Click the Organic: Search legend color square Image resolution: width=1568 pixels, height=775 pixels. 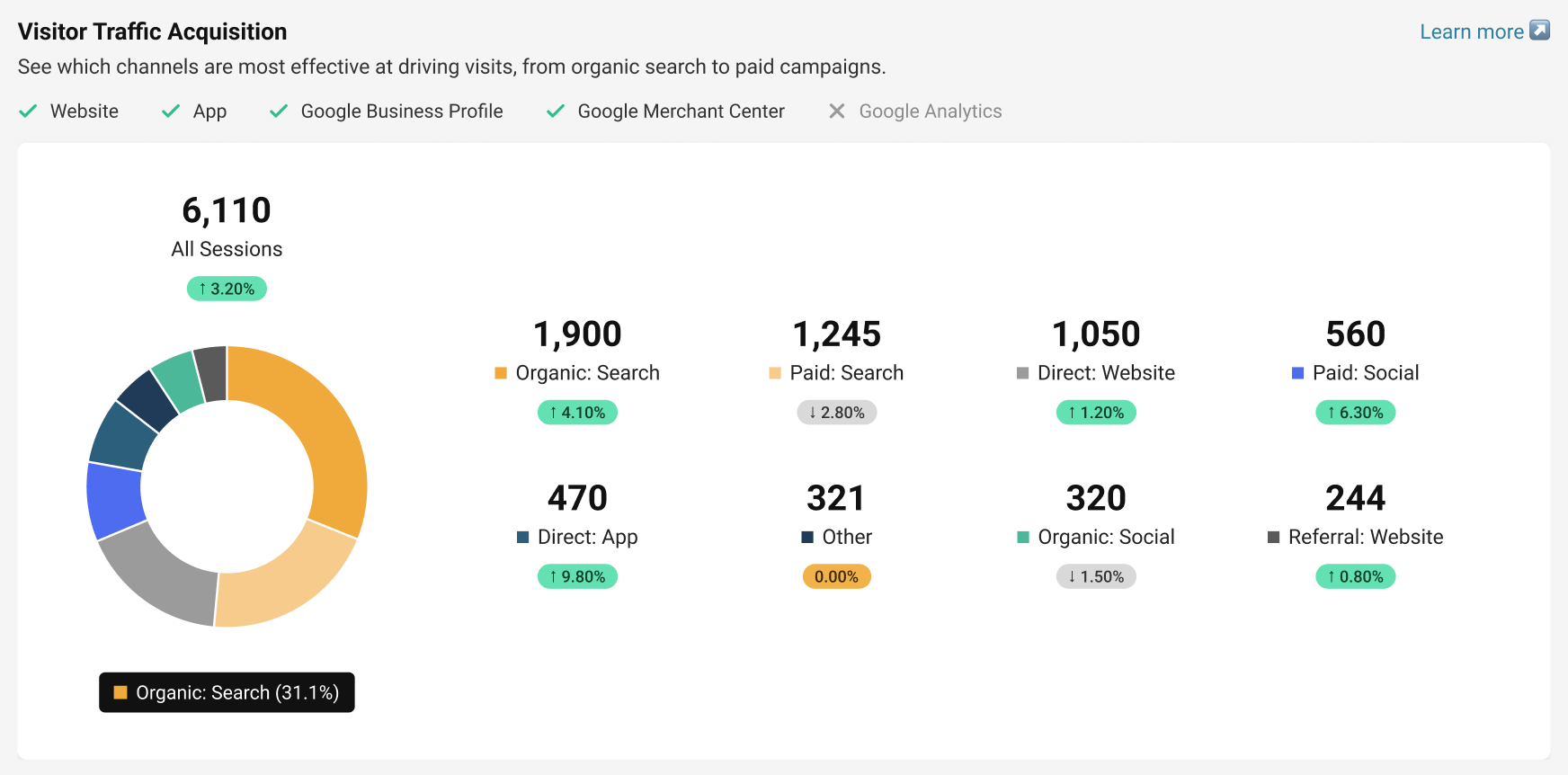pyautogui.click(x=501, y=373)
